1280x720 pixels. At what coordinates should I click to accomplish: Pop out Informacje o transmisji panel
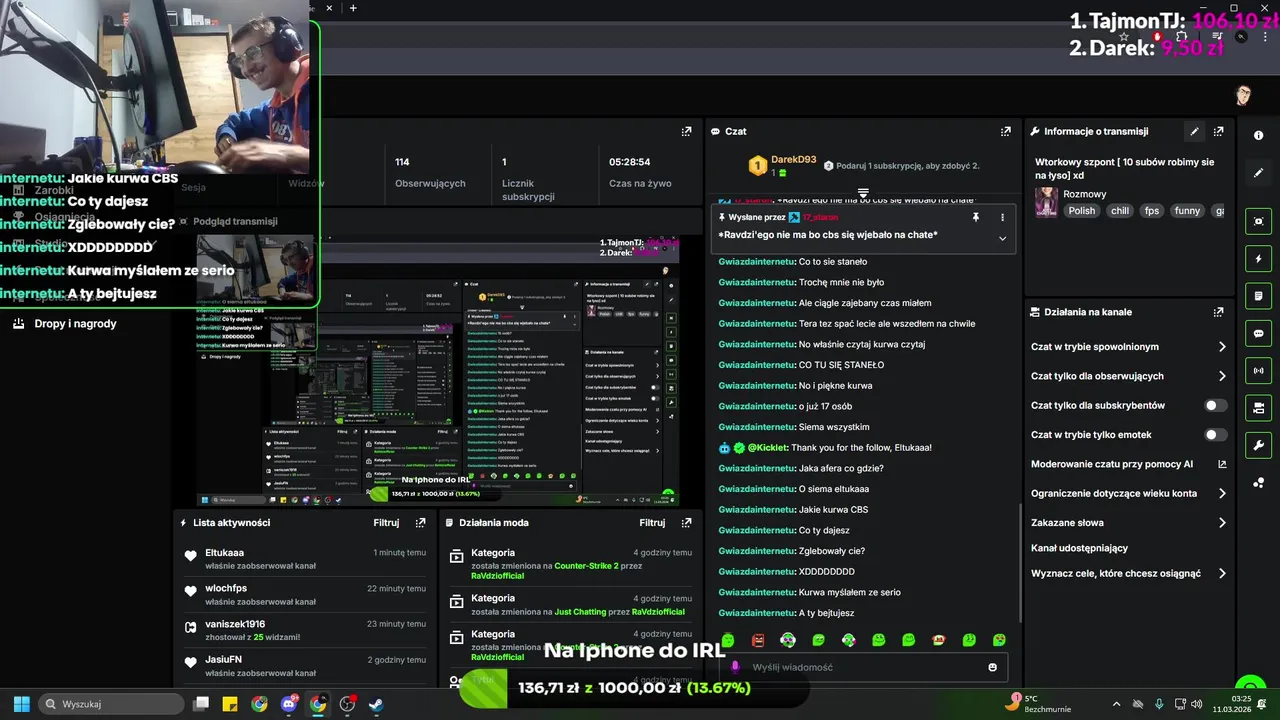coord(1218,131)
